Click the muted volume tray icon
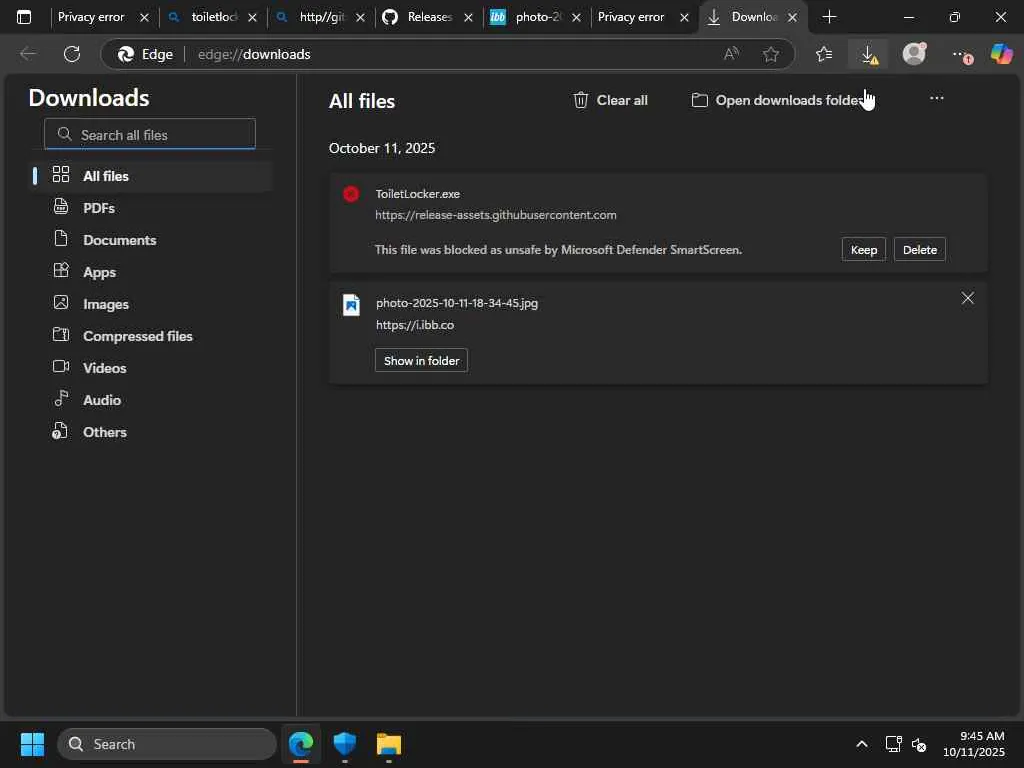The width and height of the screenshot is (1024, 768). coord(919,744)
